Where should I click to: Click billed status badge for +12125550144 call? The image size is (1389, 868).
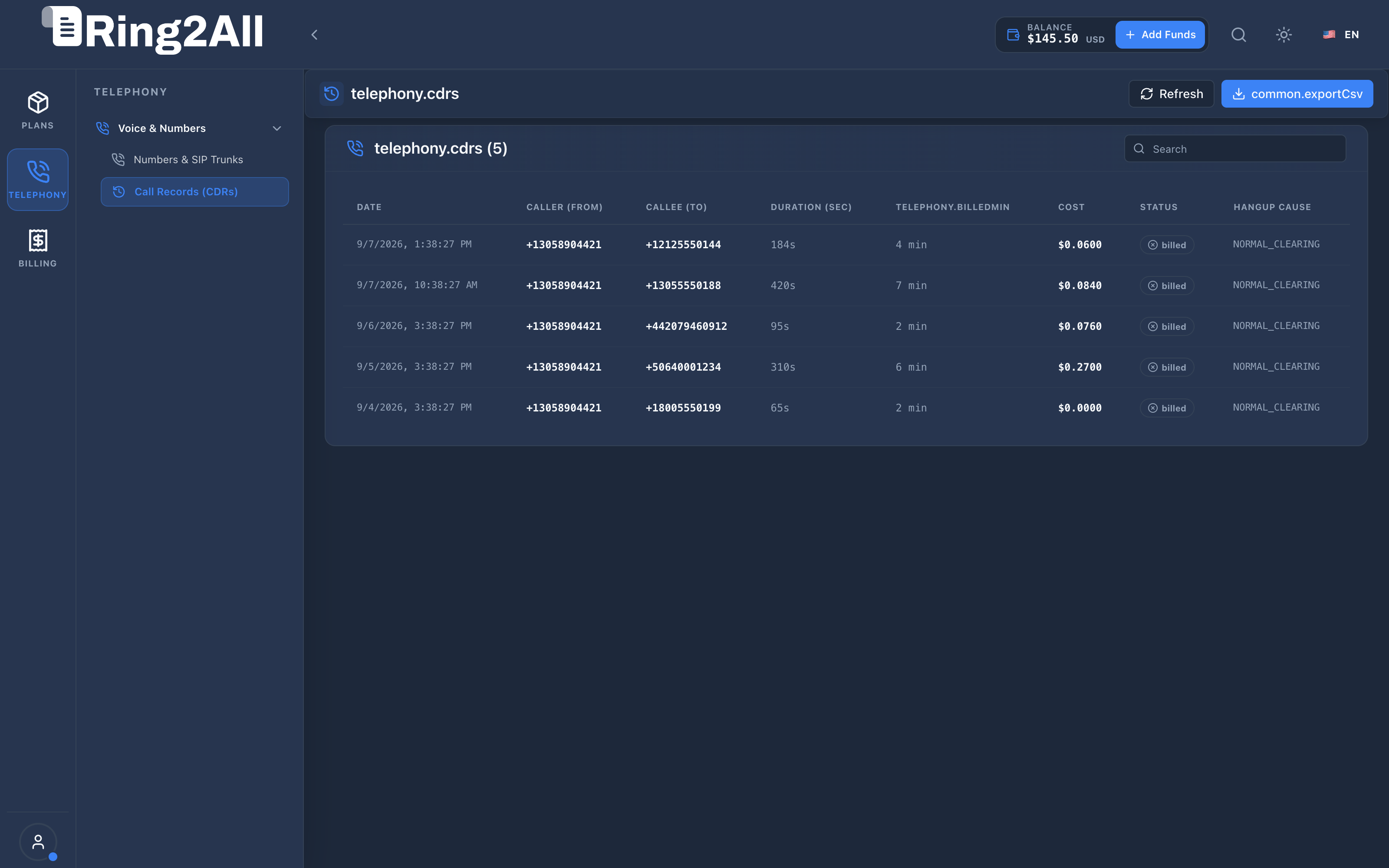tap(1167, 245)
